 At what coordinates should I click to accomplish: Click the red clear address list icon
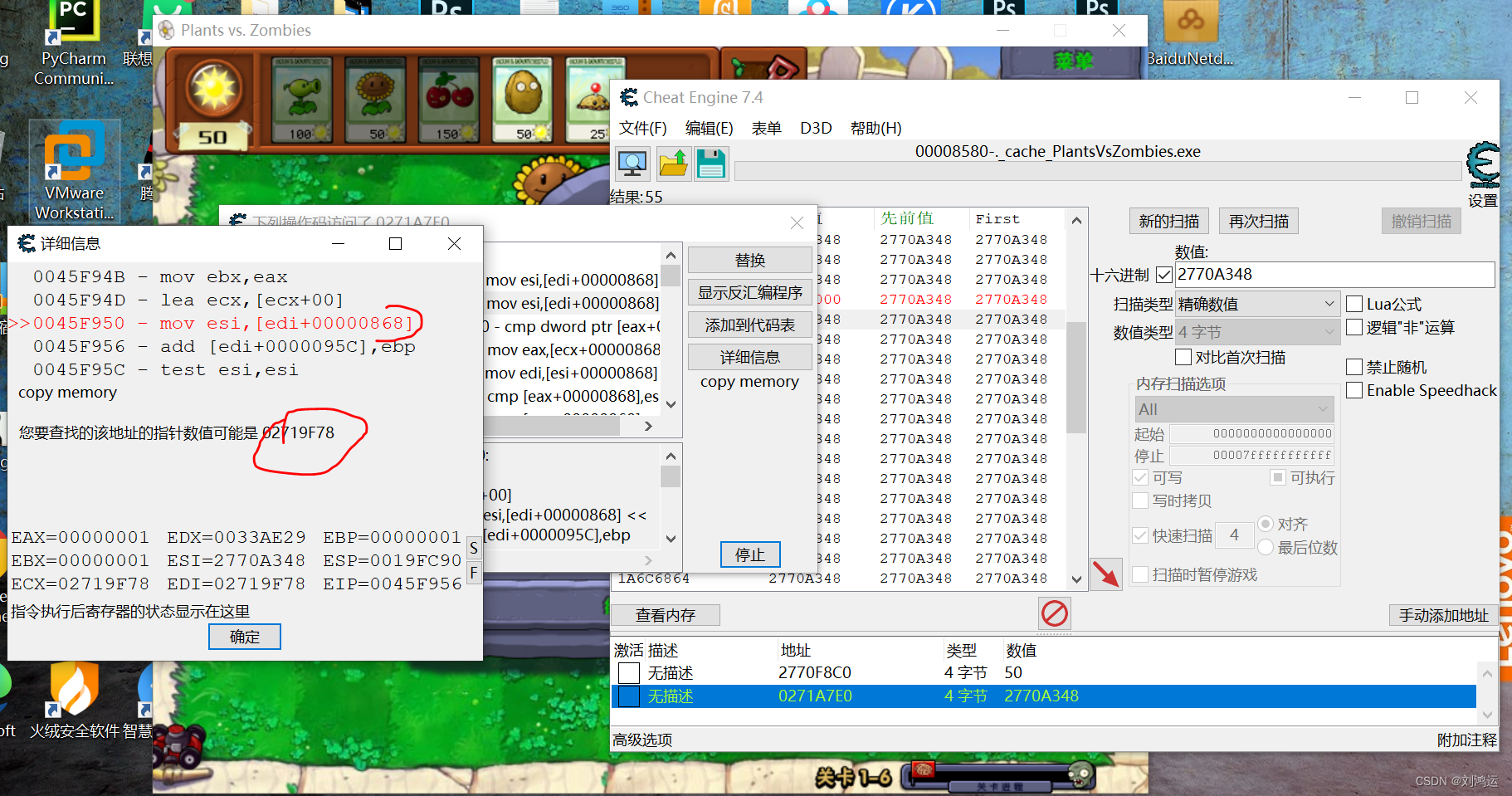point(1055,614)
